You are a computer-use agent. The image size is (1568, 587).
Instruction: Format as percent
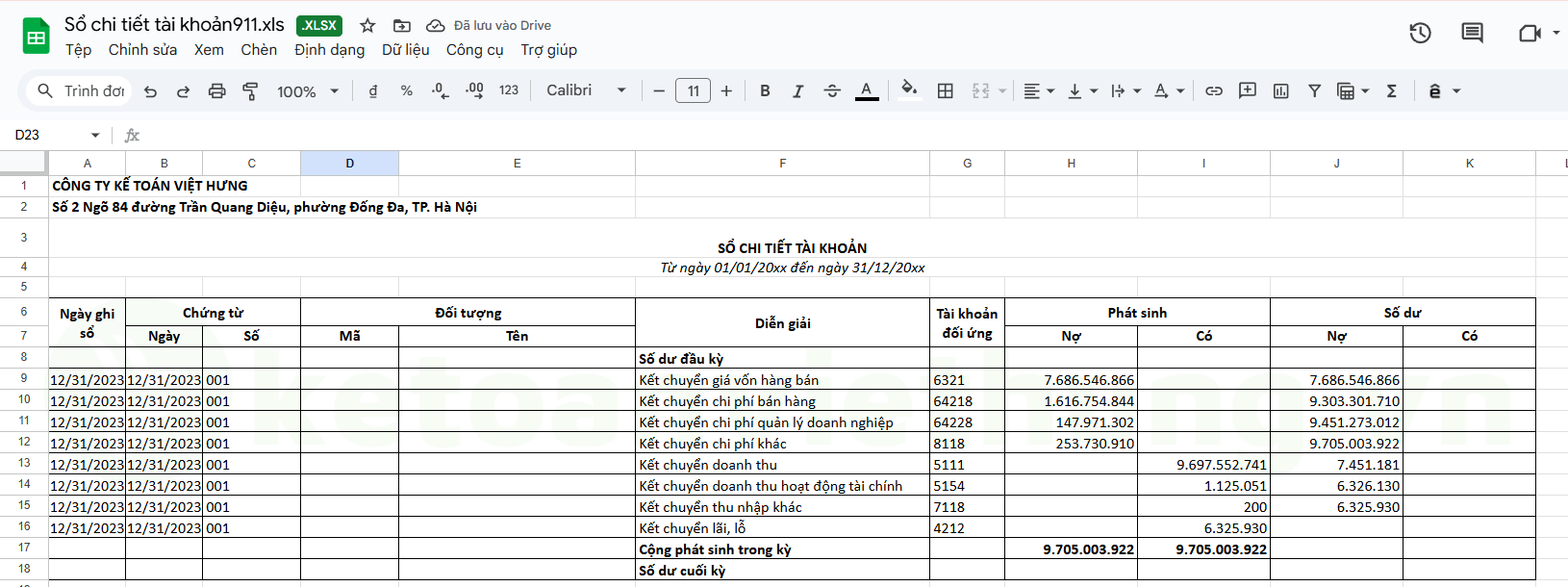[407, 91]
